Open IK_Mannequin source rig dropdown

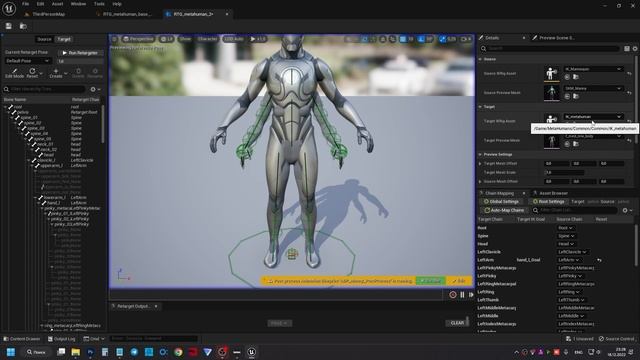(x=593, y=69)
